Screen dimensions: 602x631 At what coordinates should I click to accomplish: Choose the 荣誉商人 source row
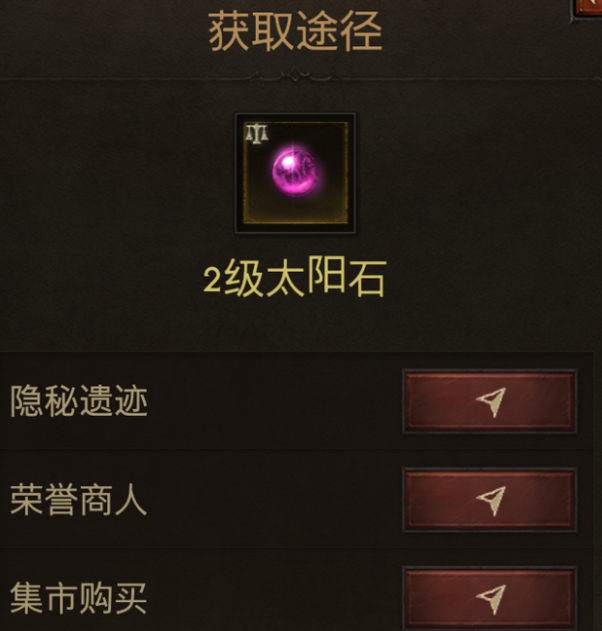coord(297,499)
